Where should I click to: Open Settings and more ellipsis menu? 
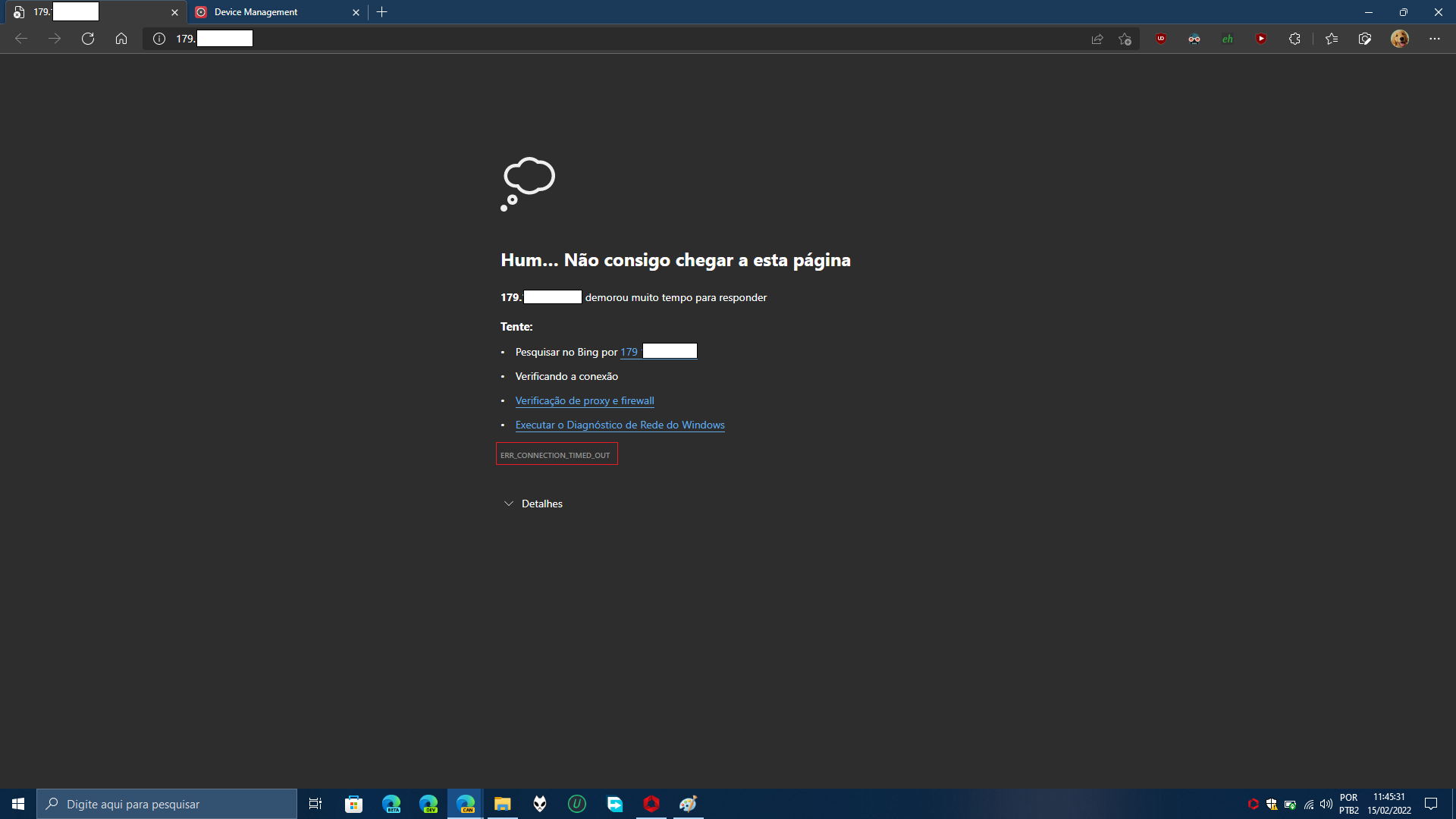(1434, 39)
